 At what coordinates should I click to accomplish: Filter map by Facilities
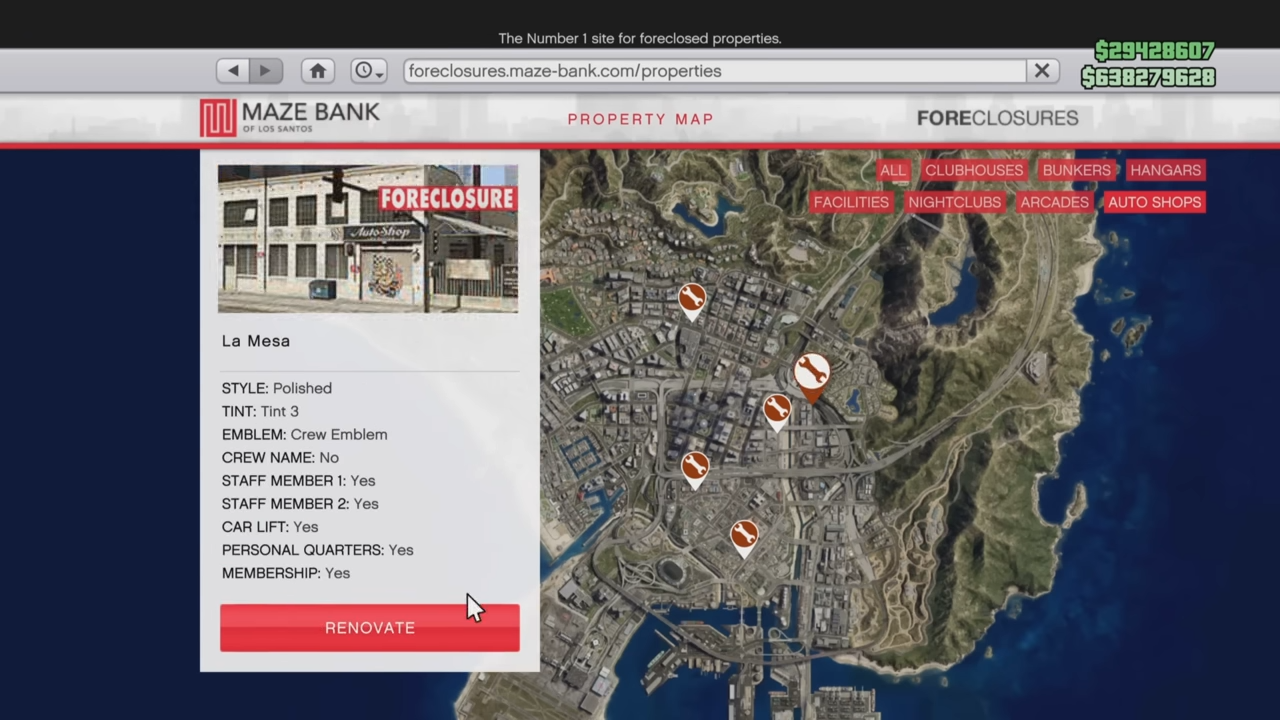[851, 202]
